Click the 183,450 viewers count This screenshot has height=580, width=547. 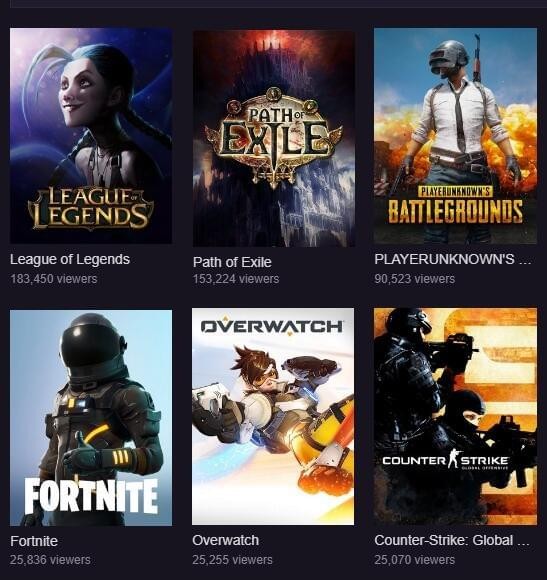coord(54,279)
